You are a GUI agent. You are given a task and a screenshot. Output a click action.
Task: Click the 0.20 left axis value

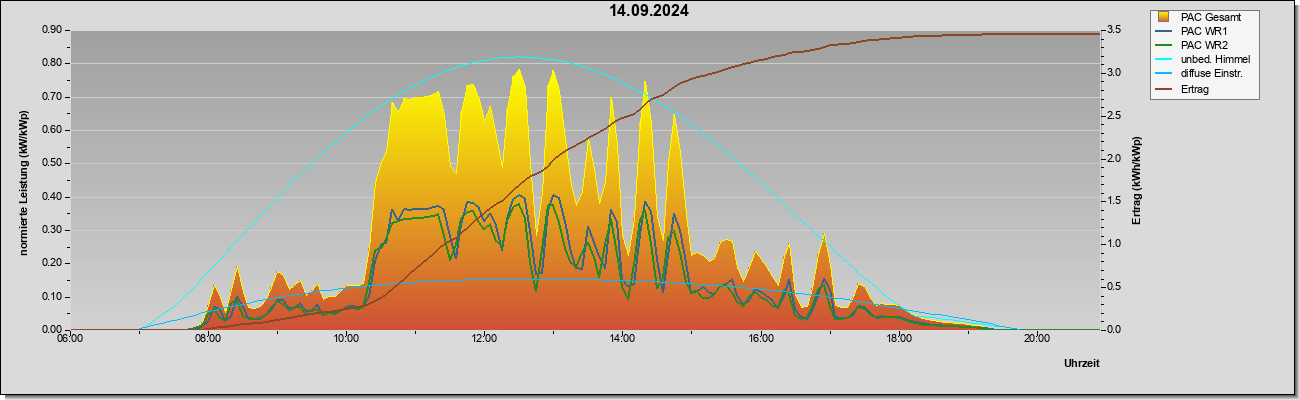click(x=52, y=263)
